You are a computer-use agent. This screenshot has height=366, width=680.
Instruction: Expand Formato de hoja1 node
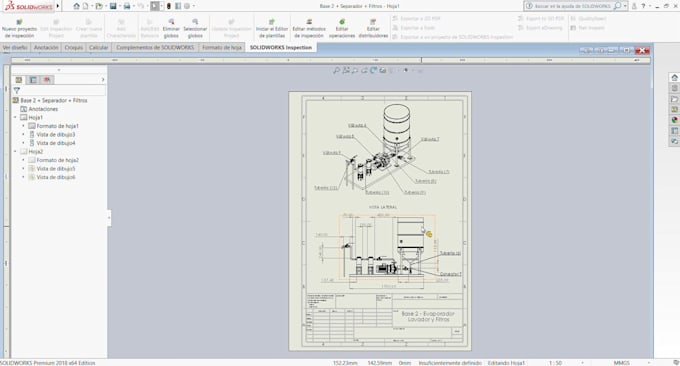coord(23,126)
